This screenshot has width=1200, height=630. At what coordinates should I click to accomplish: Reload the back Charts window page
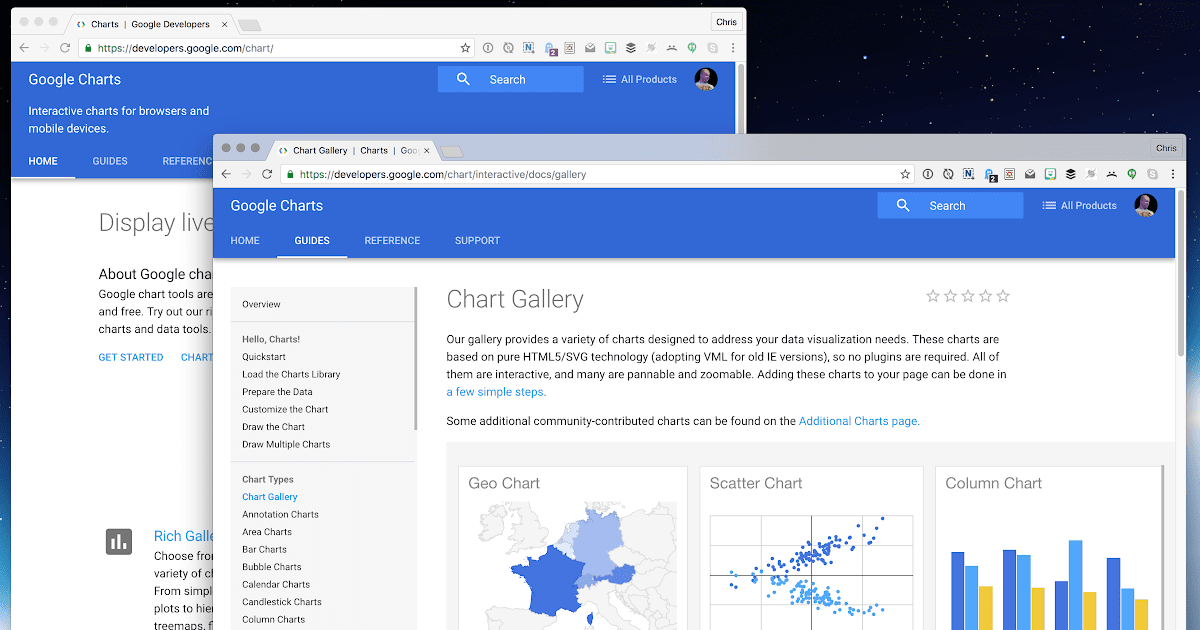65,47
